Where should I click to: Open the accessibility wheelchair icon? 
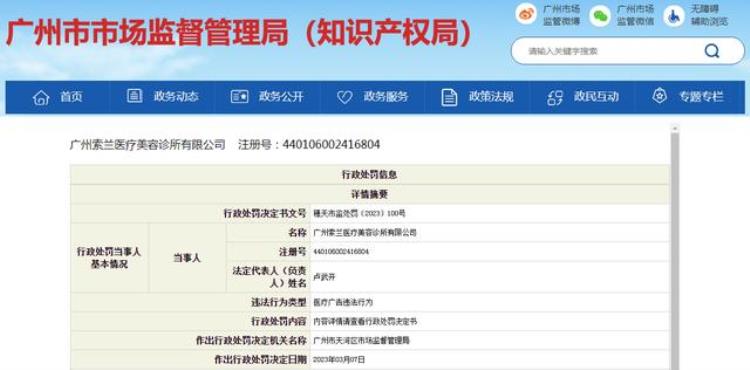[674, 16]
